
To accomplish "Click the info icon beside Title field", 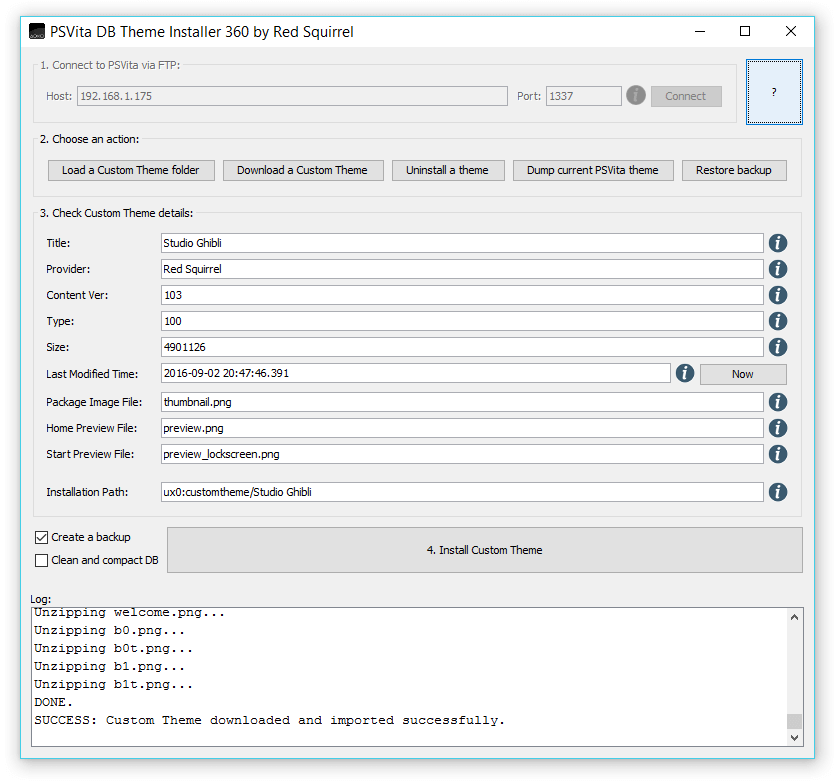I will click(778, 243).
